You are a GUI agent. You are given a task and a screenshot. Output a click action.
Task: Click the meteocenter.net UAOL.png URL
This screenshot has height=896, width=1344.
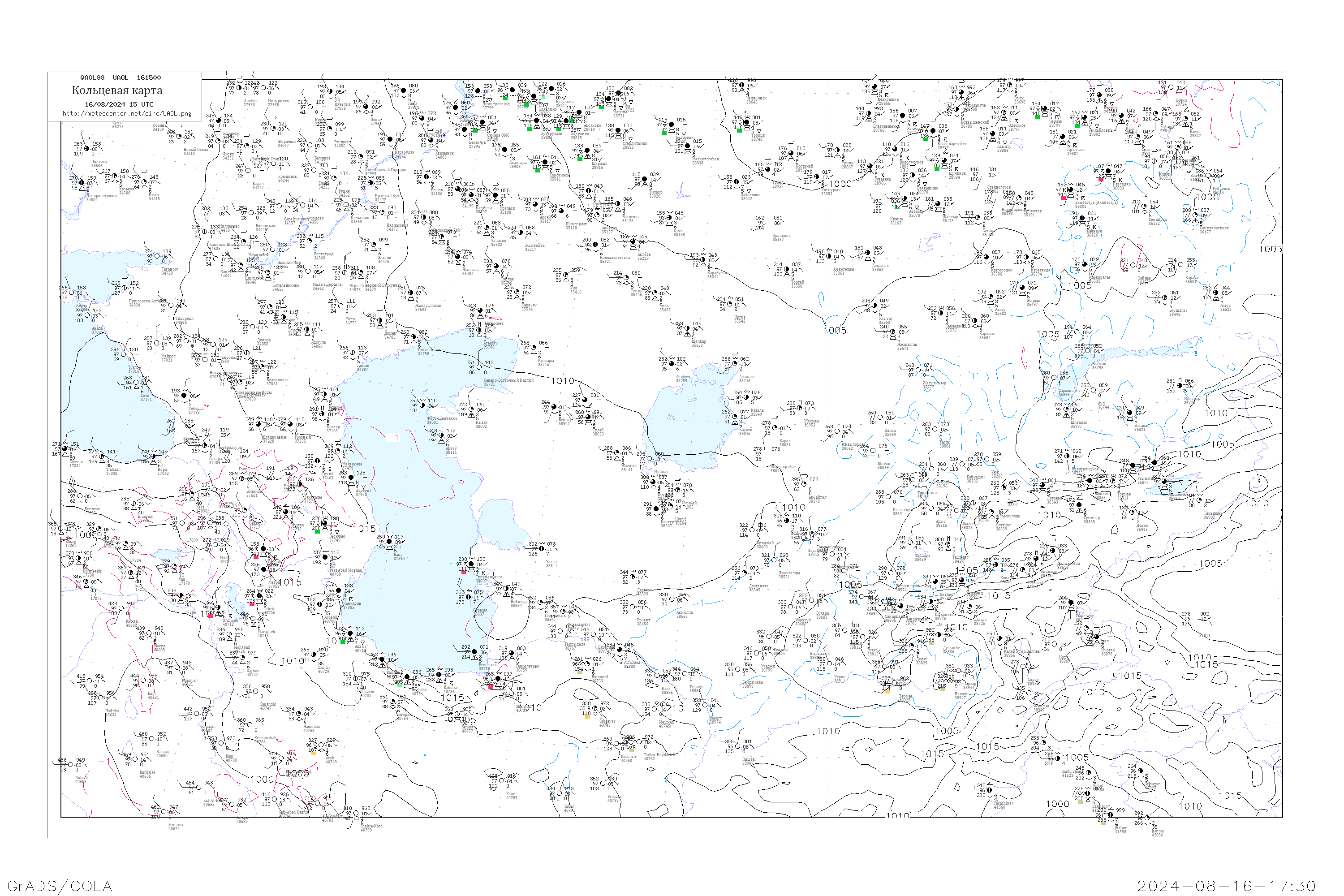coord(127,114)
